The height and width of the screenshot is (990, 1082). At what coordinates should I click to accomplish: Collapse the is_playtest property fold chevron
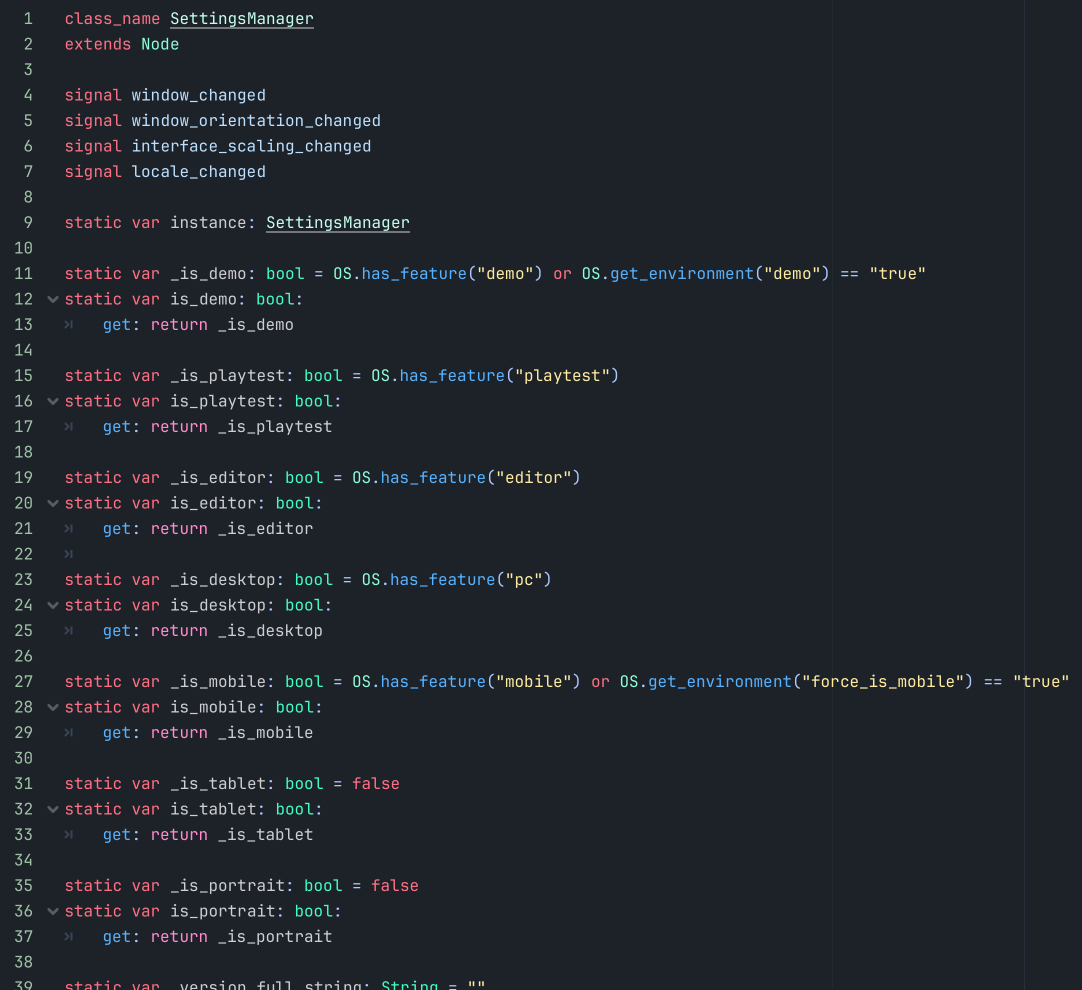pyautogui.click(x=52, y=401)
